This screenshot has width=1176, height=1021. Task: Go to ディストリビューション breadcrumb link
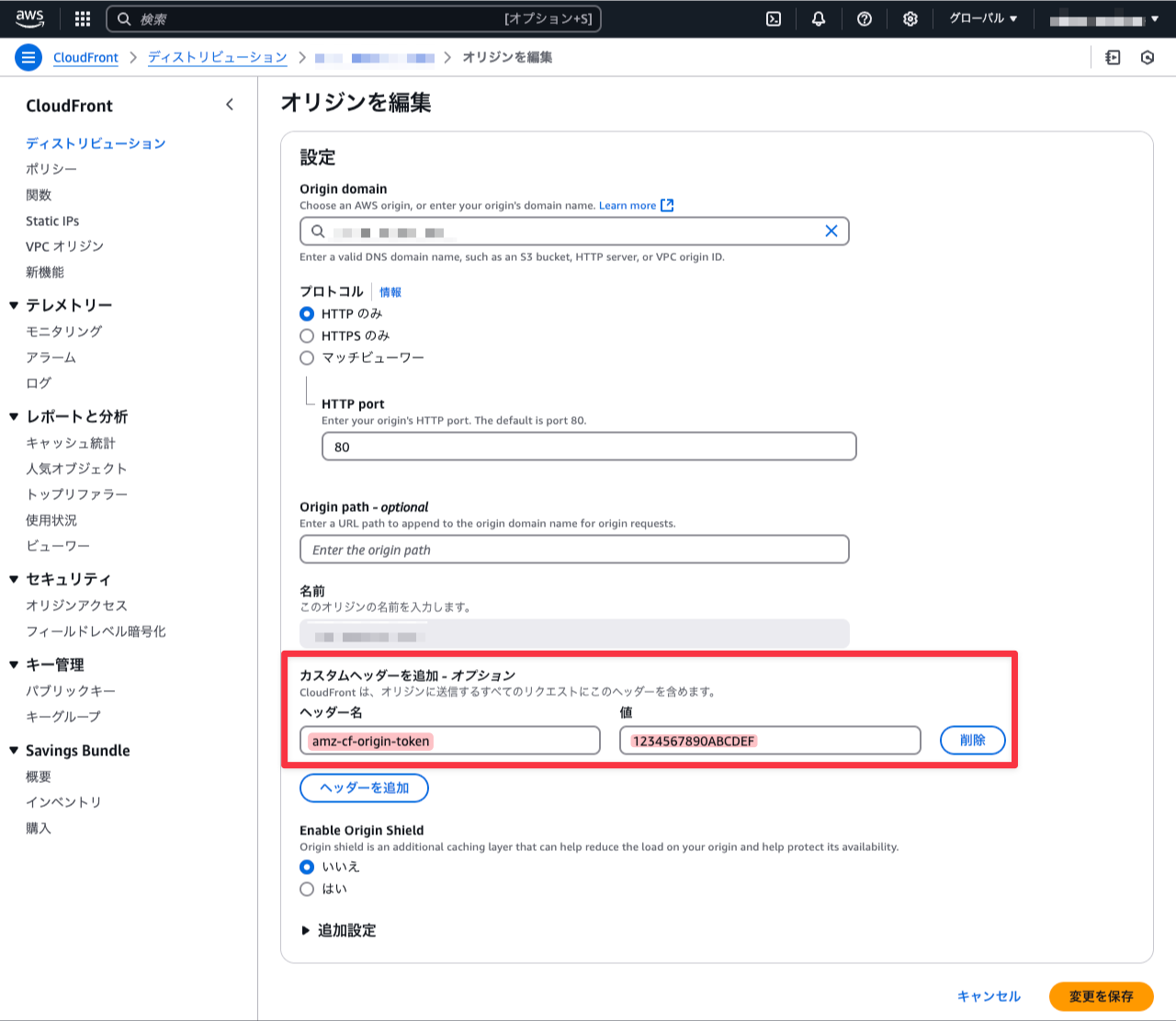pyautogui.click(x=218, y=57)
